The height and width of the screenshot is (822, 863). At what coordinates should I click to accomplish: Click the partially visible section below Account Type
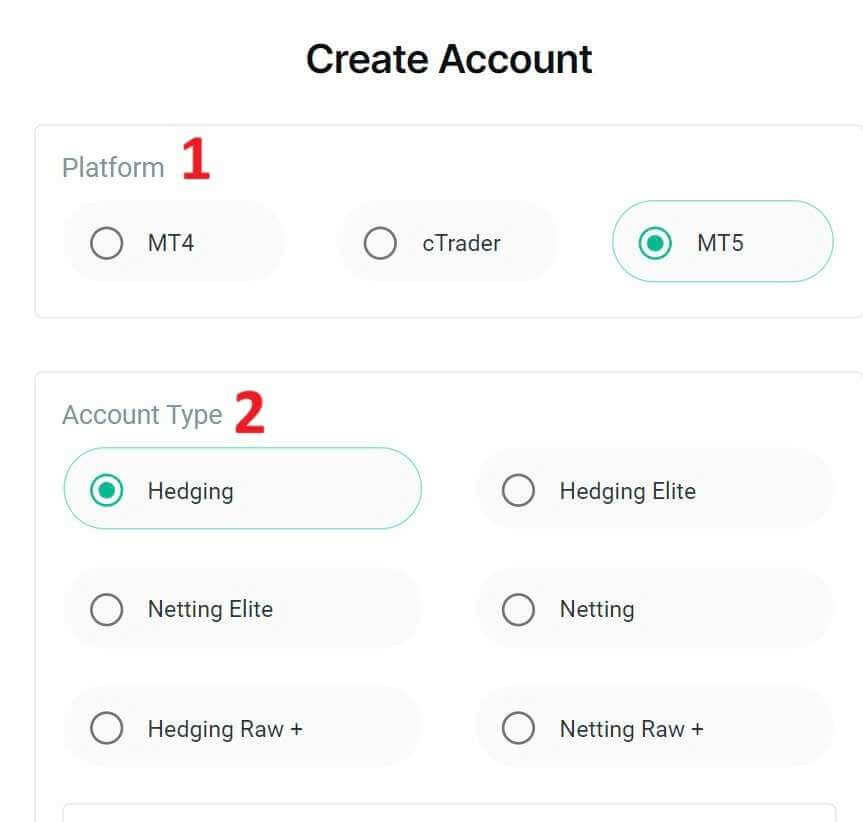pos(449,815)
